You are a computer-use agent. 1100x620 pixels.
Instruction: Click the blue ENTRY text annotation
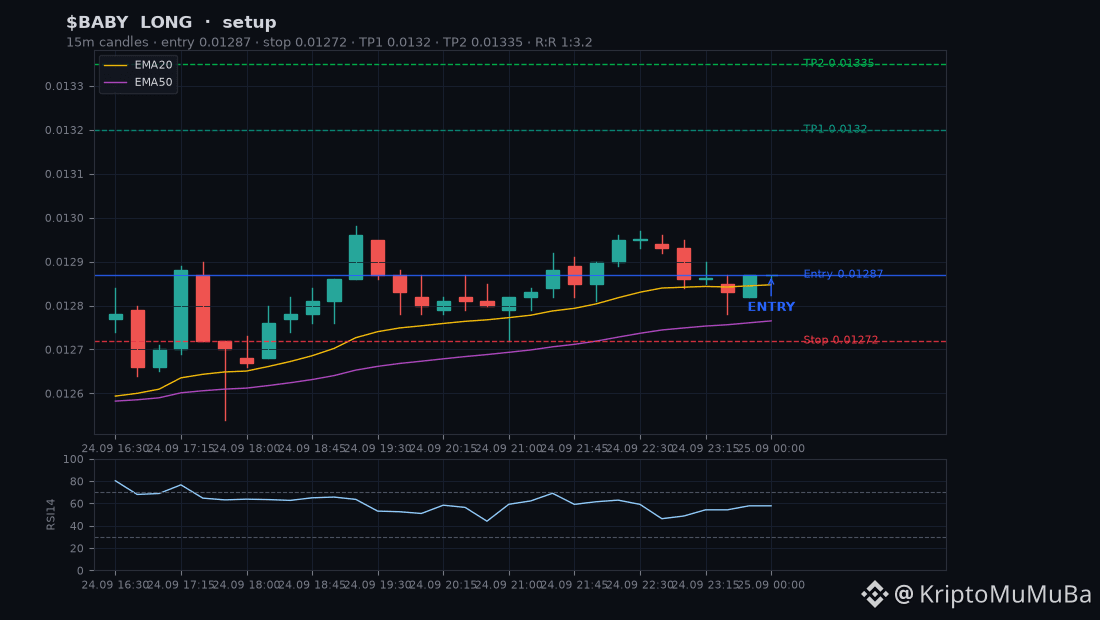tap(771, 307)
